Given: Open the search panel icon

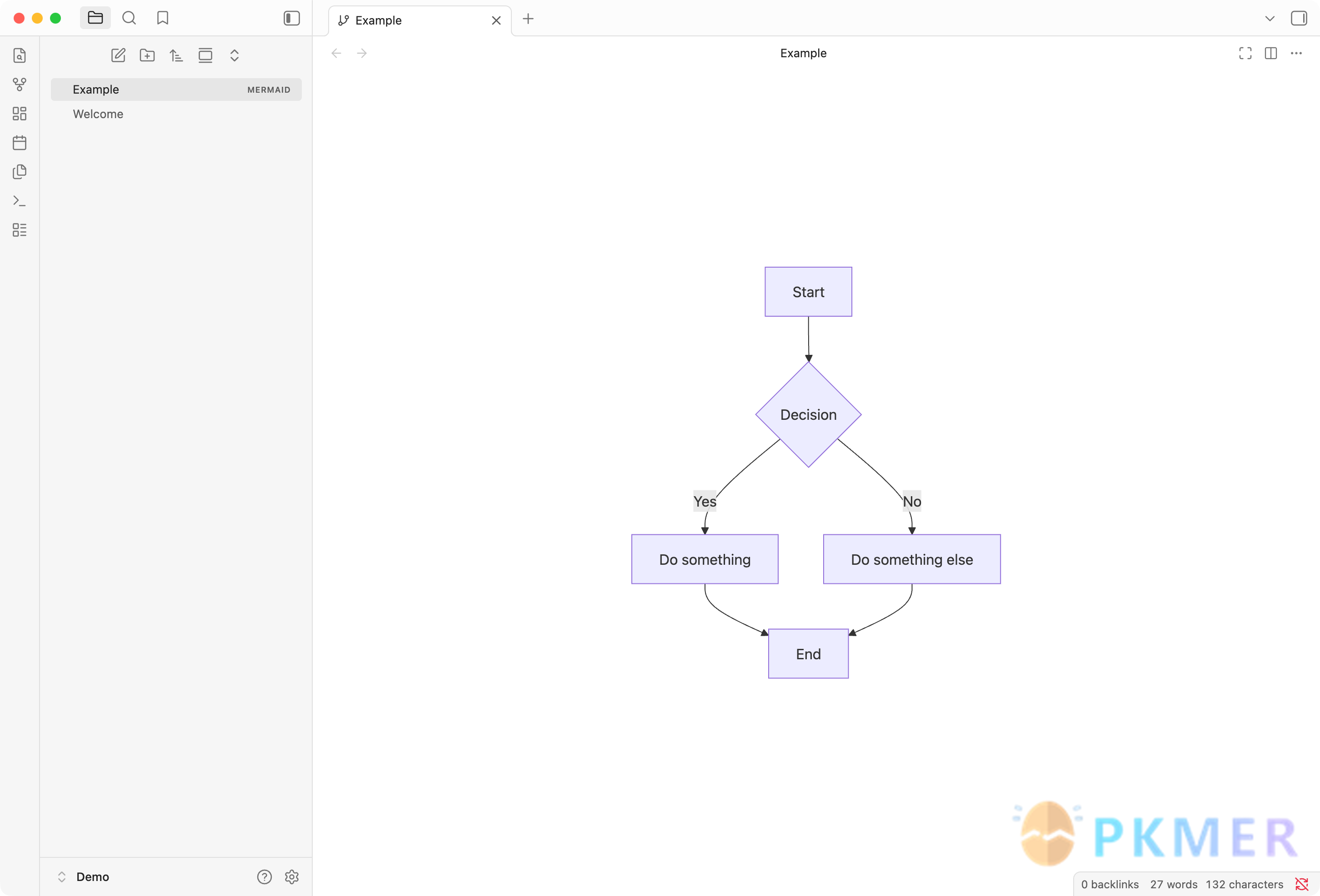Looking at the screenshot, I should coord(129,18).
